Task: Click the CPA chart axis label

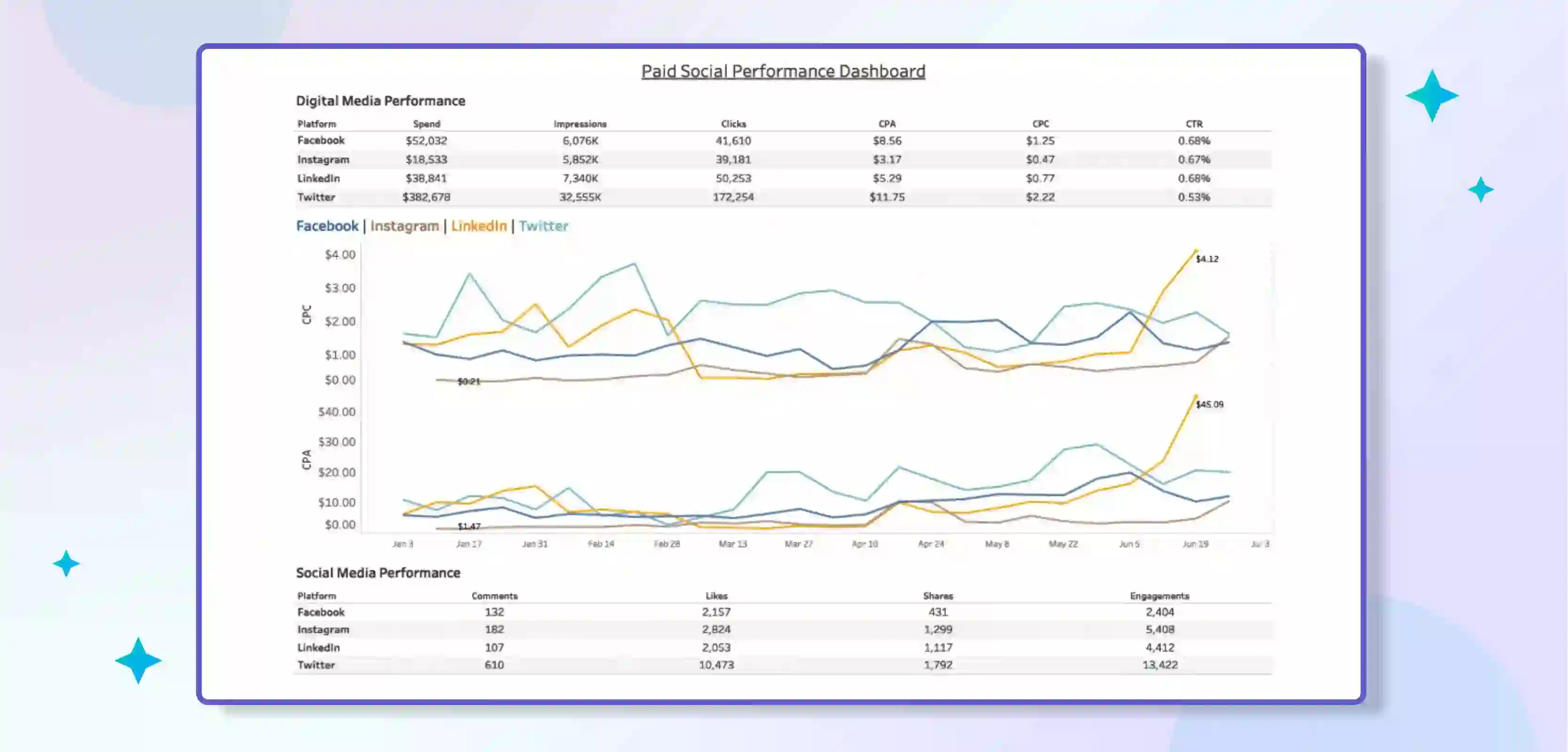Action: (307, 460)
